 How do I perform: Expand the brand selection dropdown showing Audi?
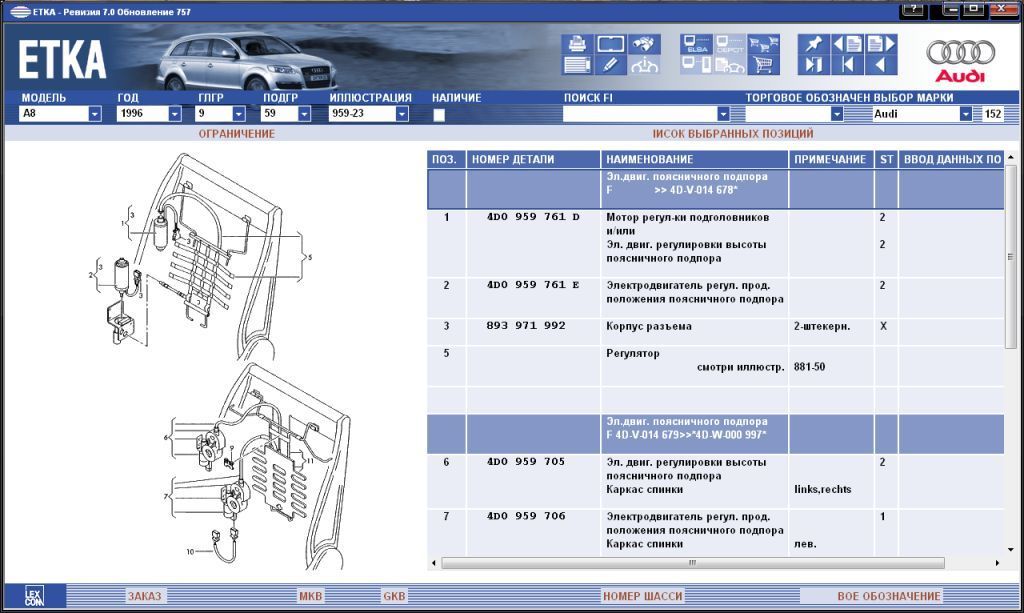pos(965,114)
